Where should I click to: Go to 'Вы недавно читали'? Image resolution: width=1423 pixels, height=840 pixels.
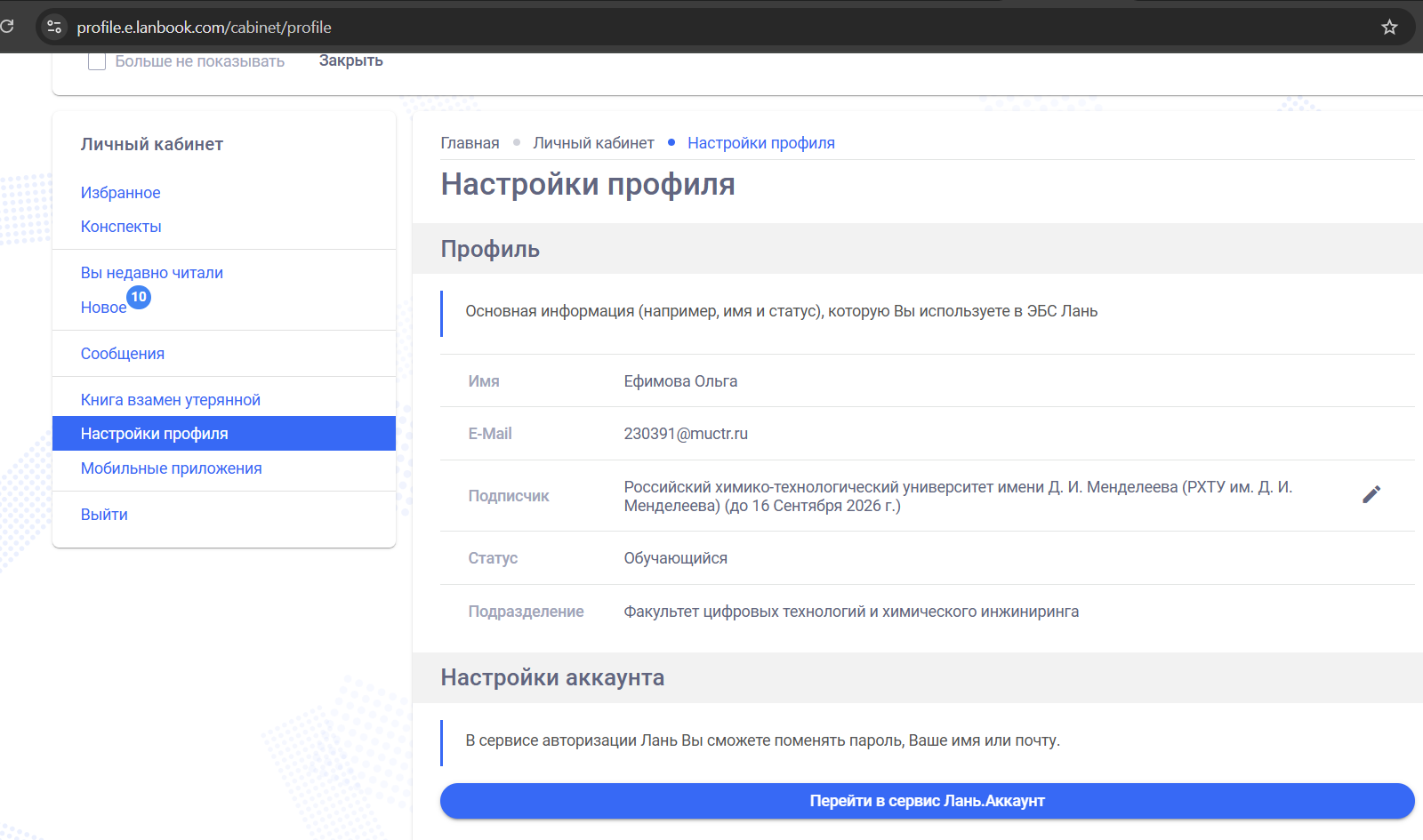pyautogui.click(x=151, y=273)
